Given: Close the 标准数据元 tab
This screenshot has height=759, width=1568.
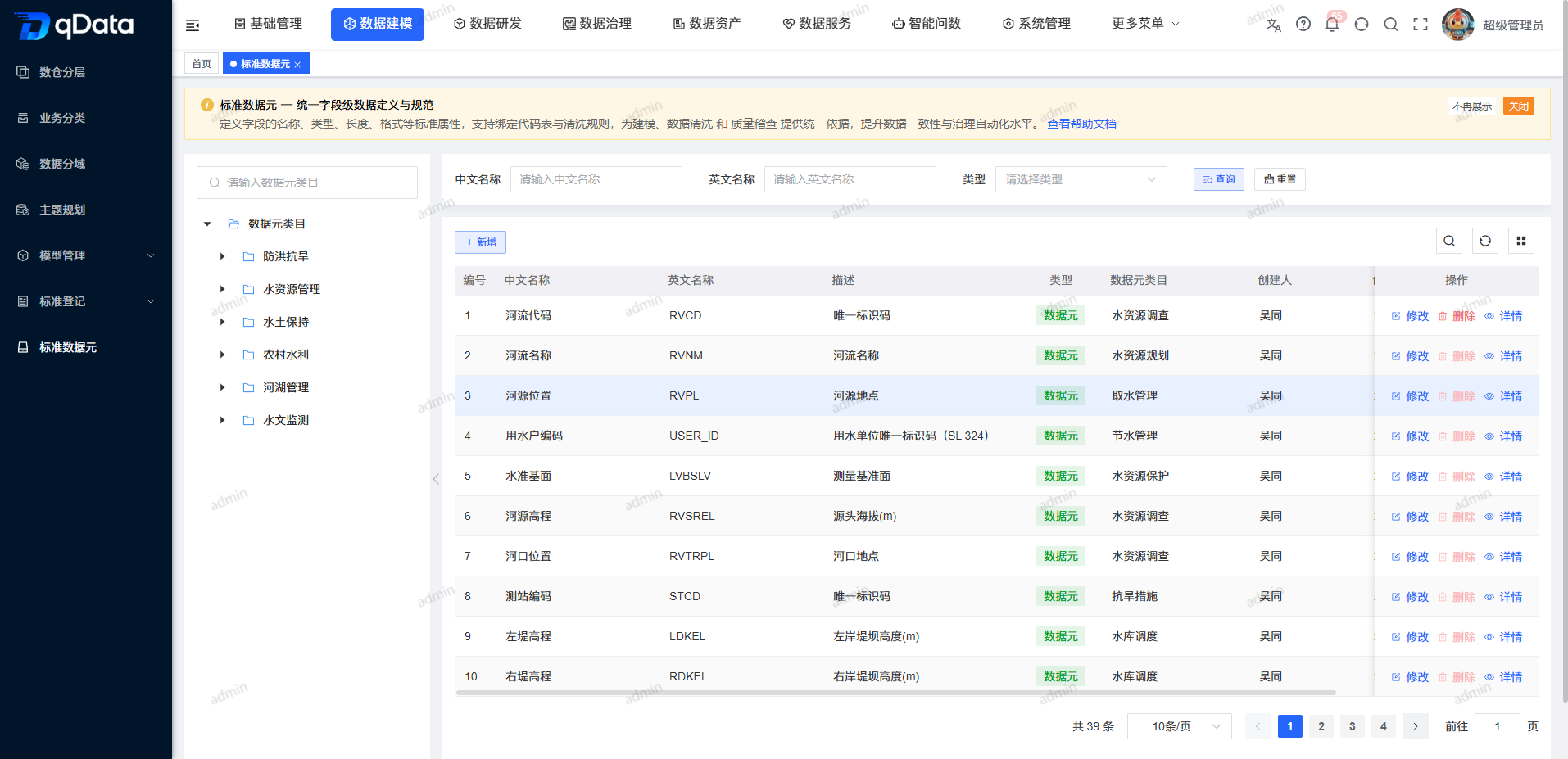Looking at the screenshot, I should 297,65.
